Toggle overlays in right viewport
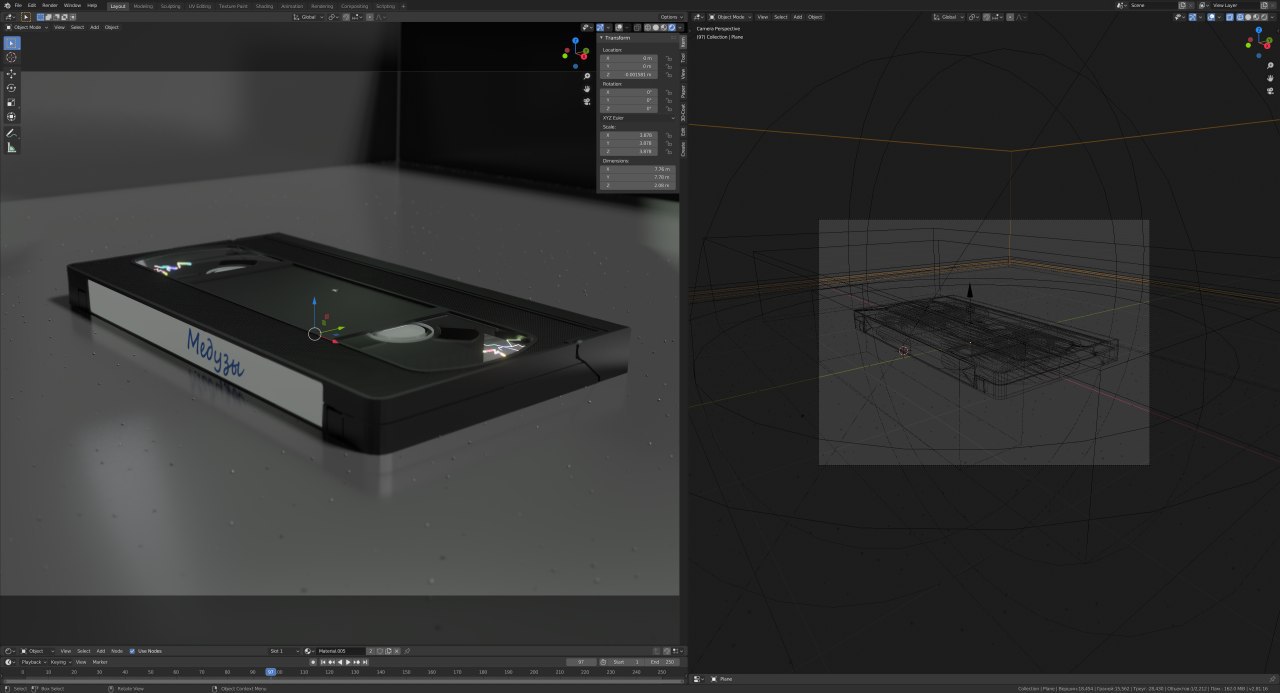This screenshot has width=1280, height=693. [x=1211, y=17]
